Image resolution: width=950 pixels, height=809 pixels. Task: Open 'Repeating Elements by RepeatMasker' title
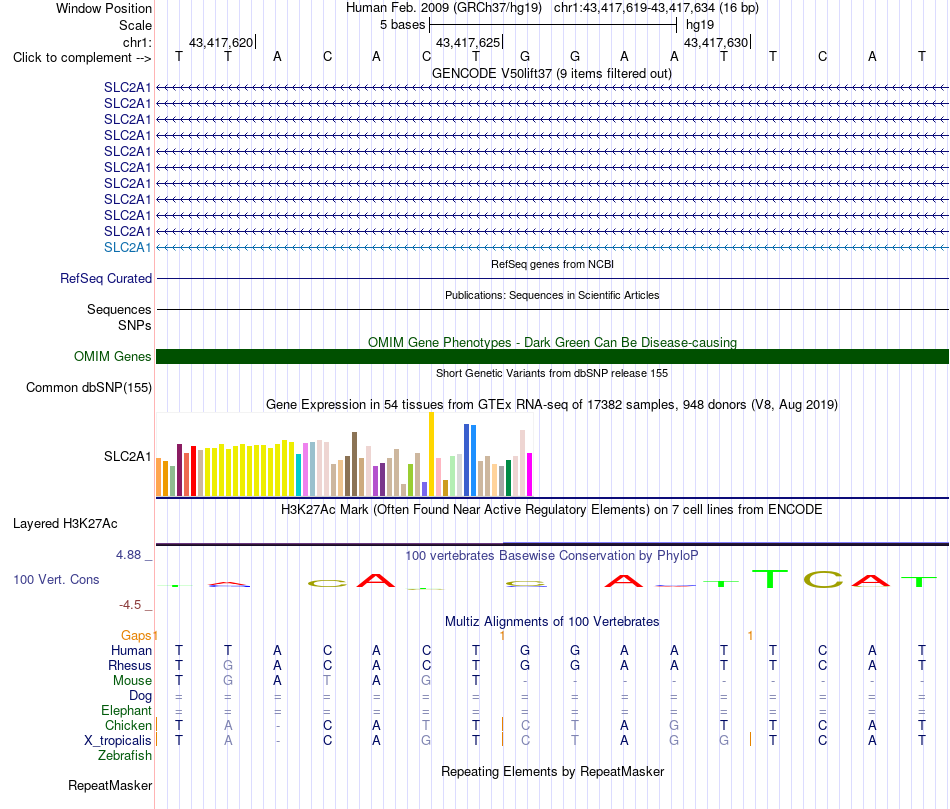[x=553, y=771]
